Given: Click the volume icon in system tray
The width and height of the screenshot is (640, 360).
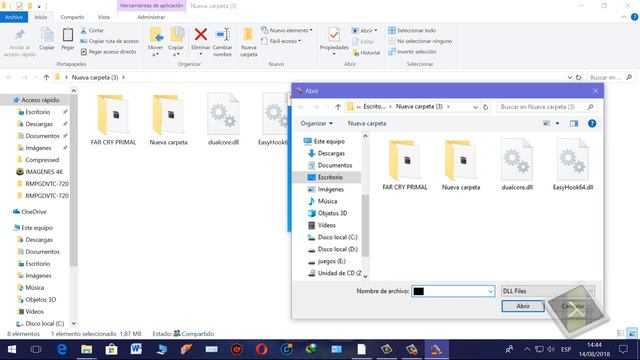Looking at the screenshot, I should coord(551,349).
